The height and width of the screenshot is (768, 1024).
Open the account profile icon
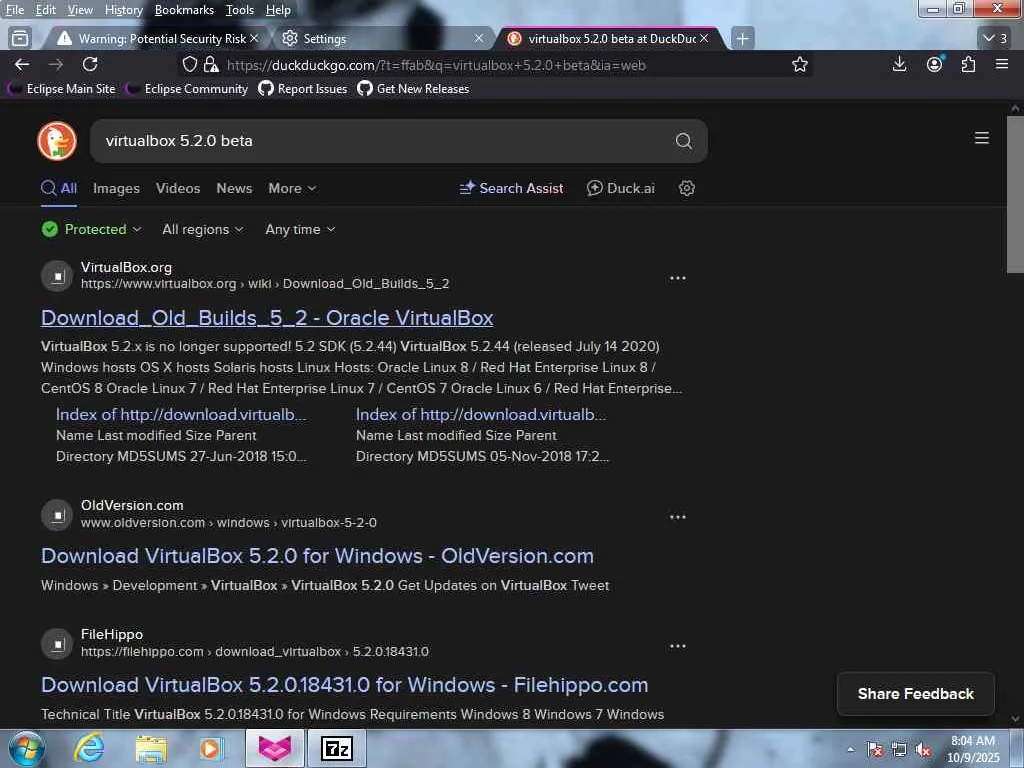[935, 64]
